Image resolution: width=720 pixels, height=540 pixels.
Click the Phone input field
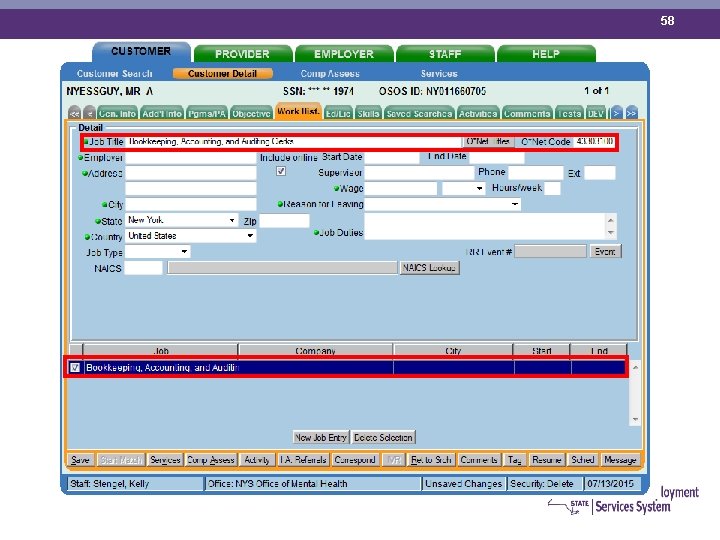[536, 173]
